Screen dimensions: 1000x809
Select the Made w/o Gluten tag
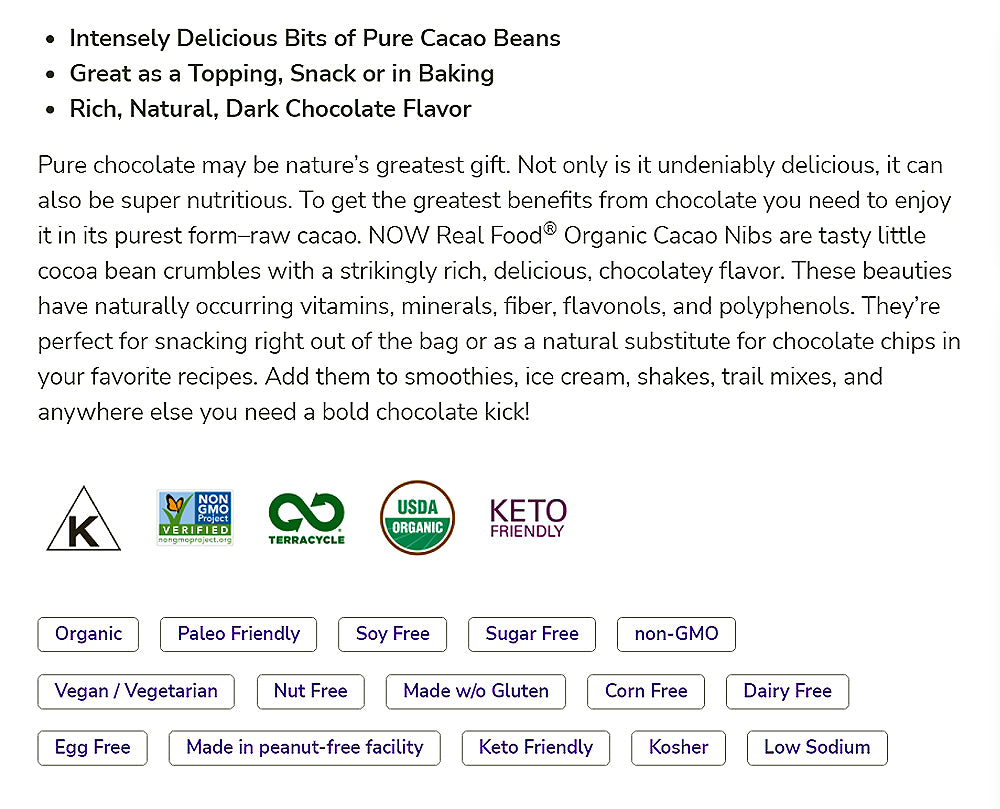pyautogui.click(x=476, y=691)
